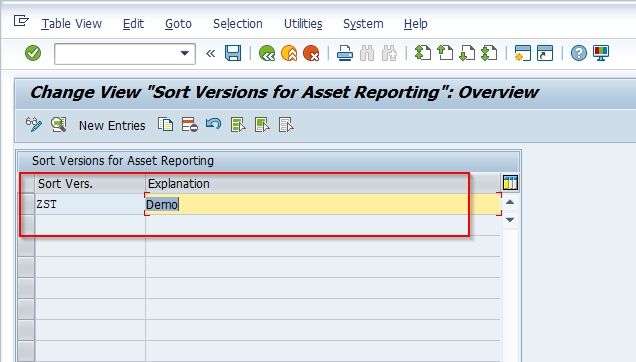Save the entries with the floppy disk icon
Screen dimensions: 636x362
[233, 53]
